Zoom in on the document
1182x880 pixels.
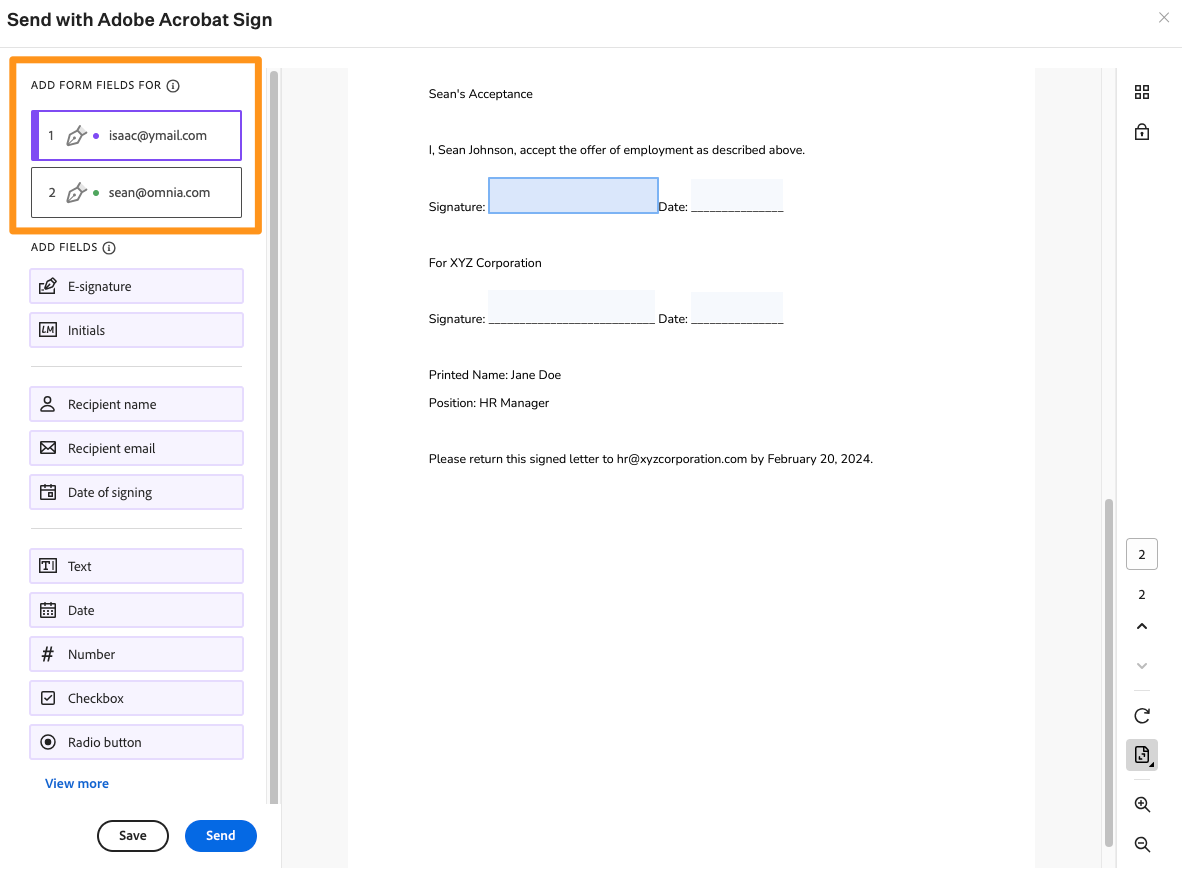click(1142, 805)
